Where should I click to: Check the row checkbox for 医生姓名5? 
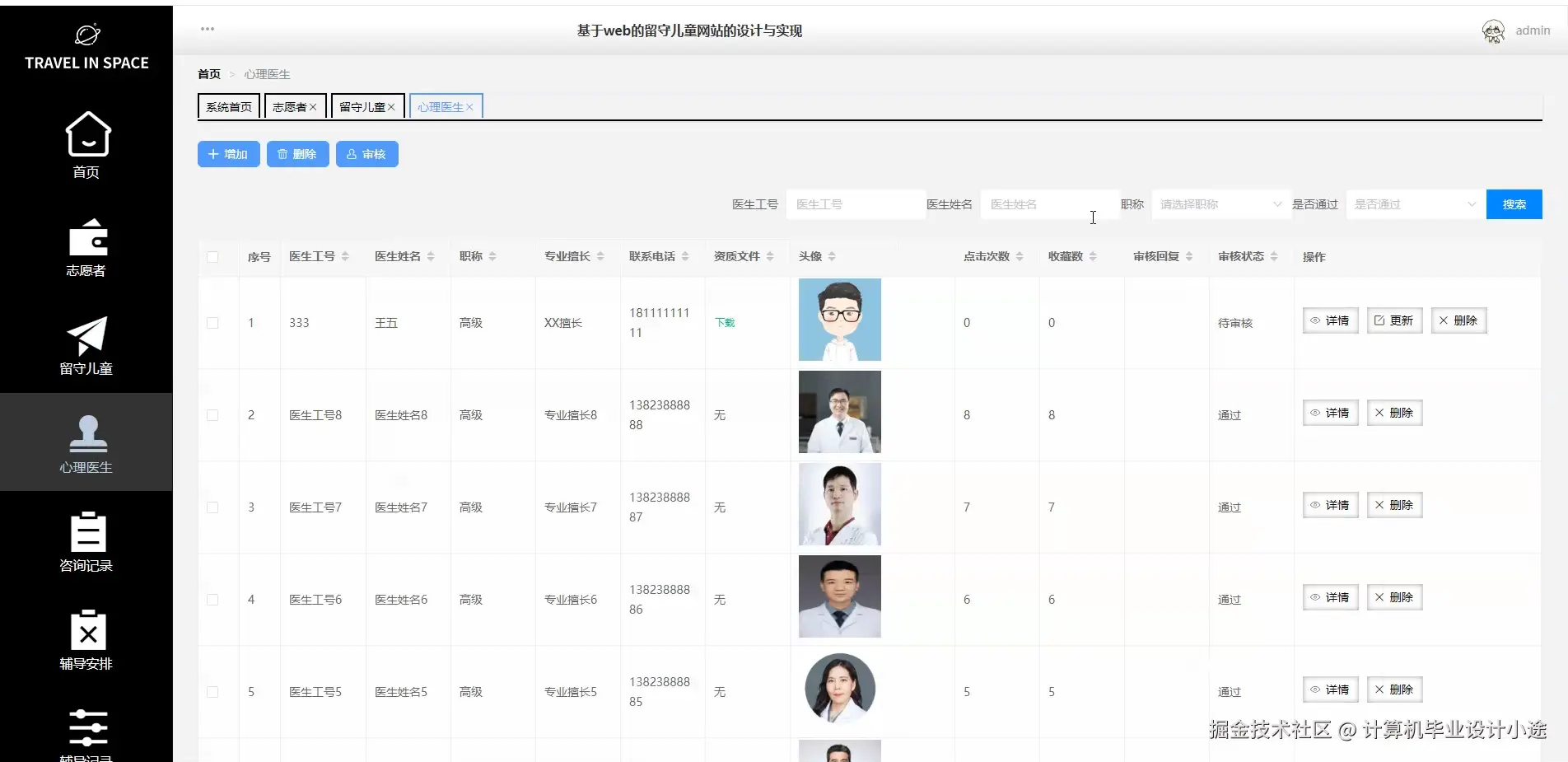coord(212,692)
